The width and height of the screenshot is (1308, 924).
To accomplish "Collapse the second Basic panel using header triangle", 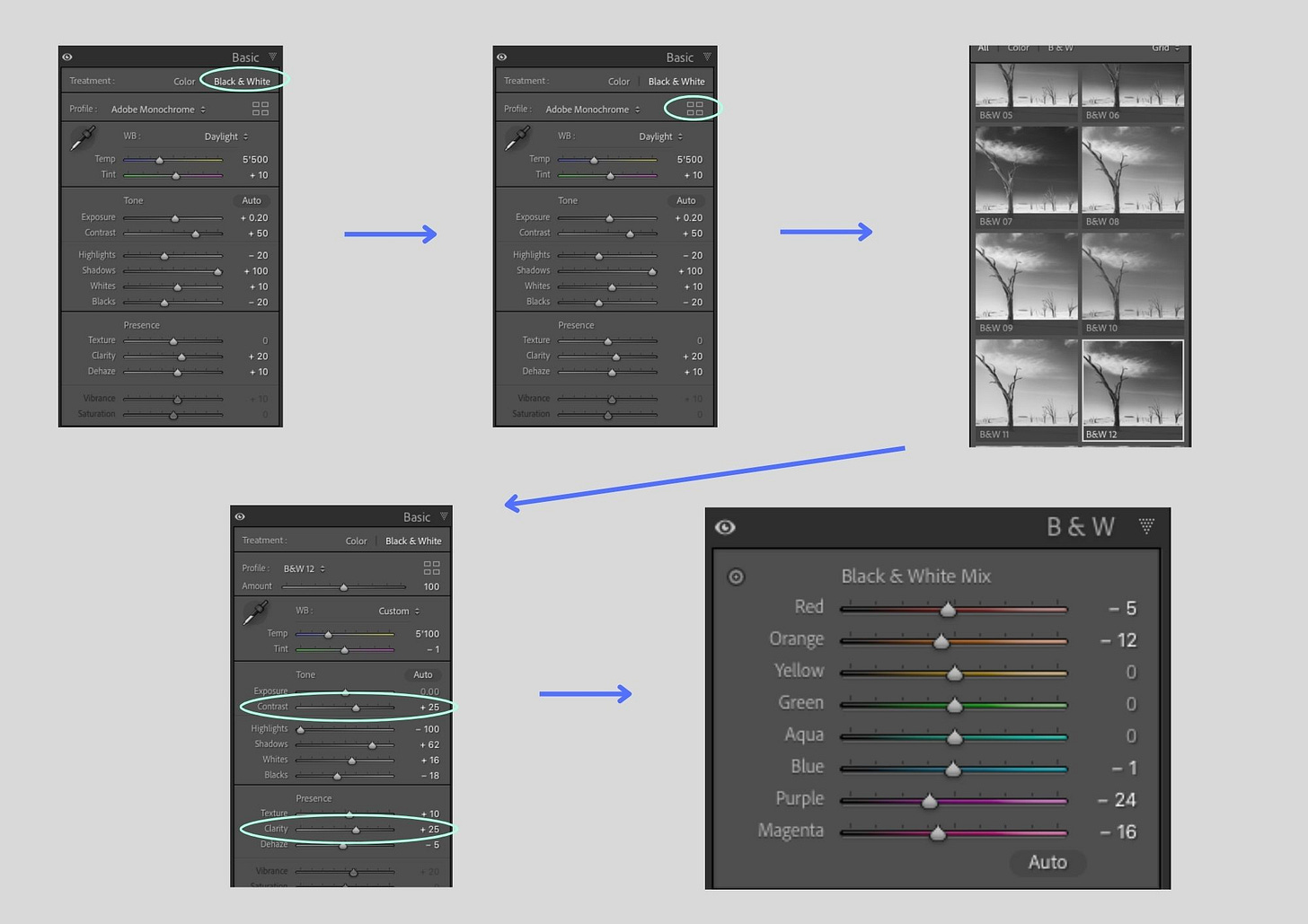I will (707, 57).
